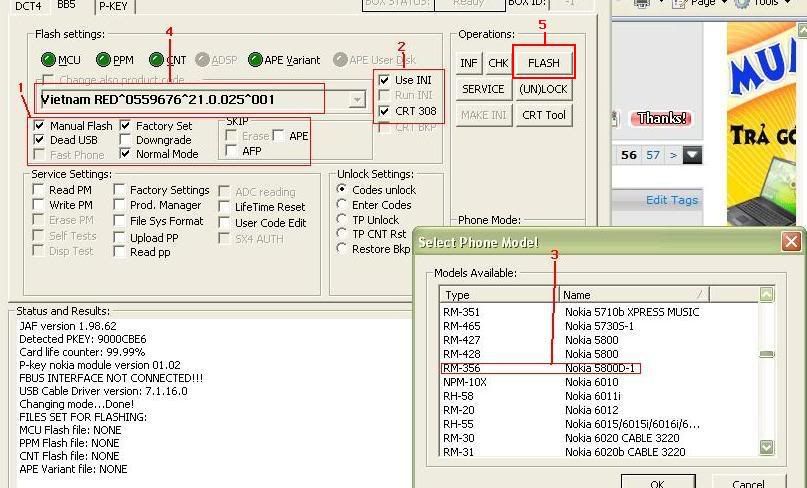
Task: Open the Edit Tags link in the browser
Action: click(672, 200)
